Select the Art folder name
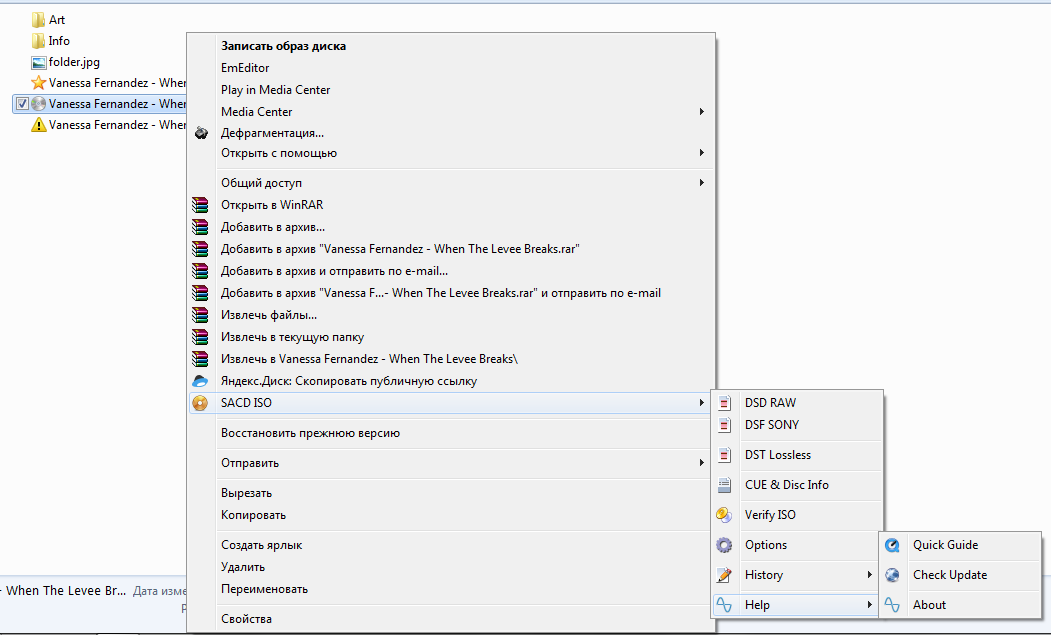 tap(57, 20)
